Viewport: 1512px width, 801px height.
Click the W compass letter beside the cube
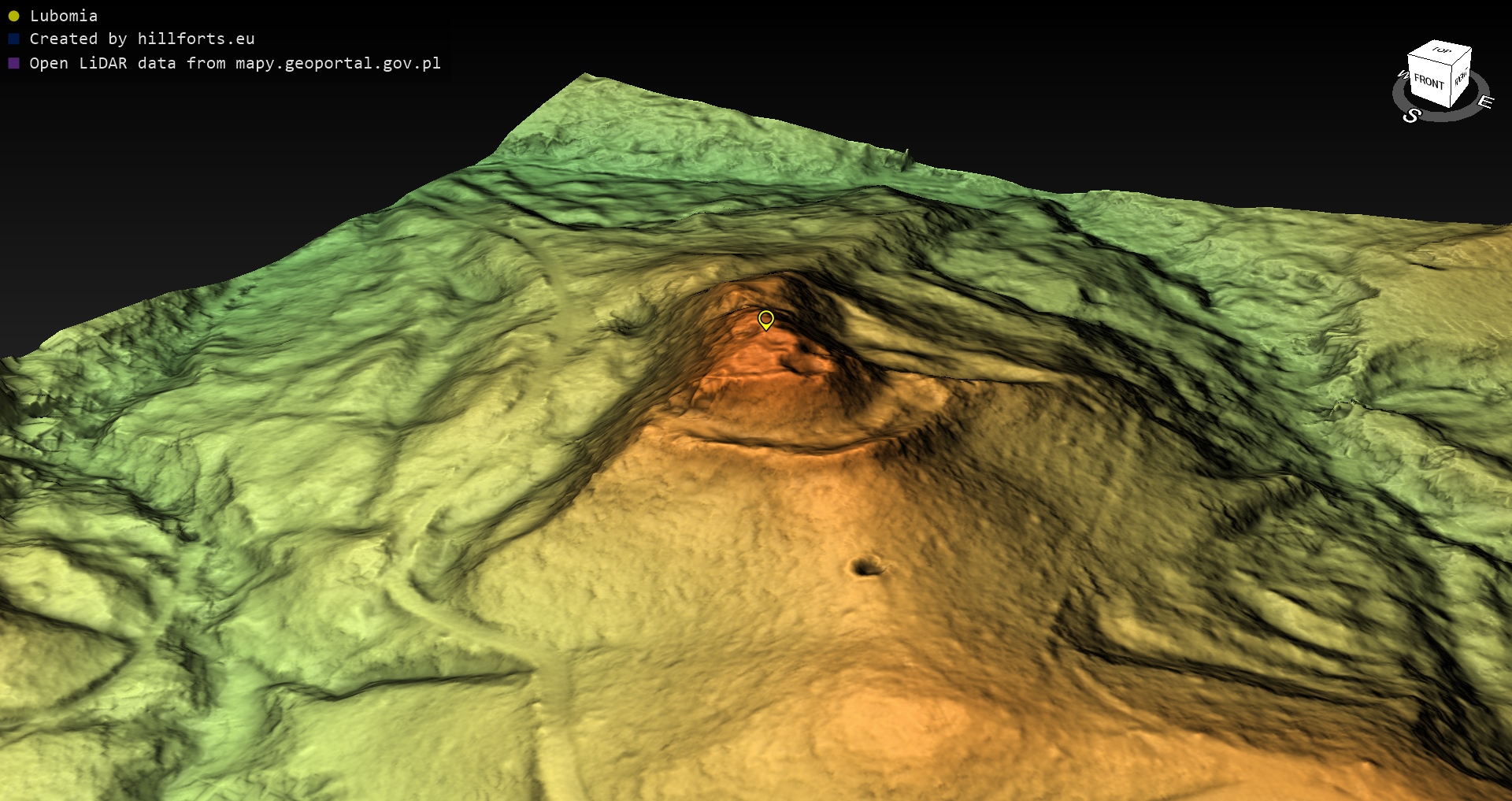[1403, 75]
